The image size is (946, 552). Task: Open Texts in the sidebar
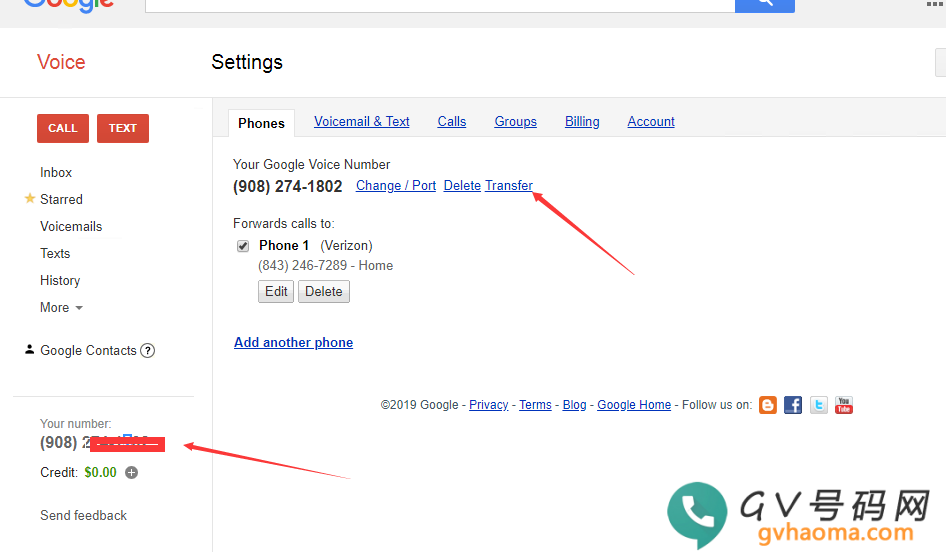tap(55, 254)
